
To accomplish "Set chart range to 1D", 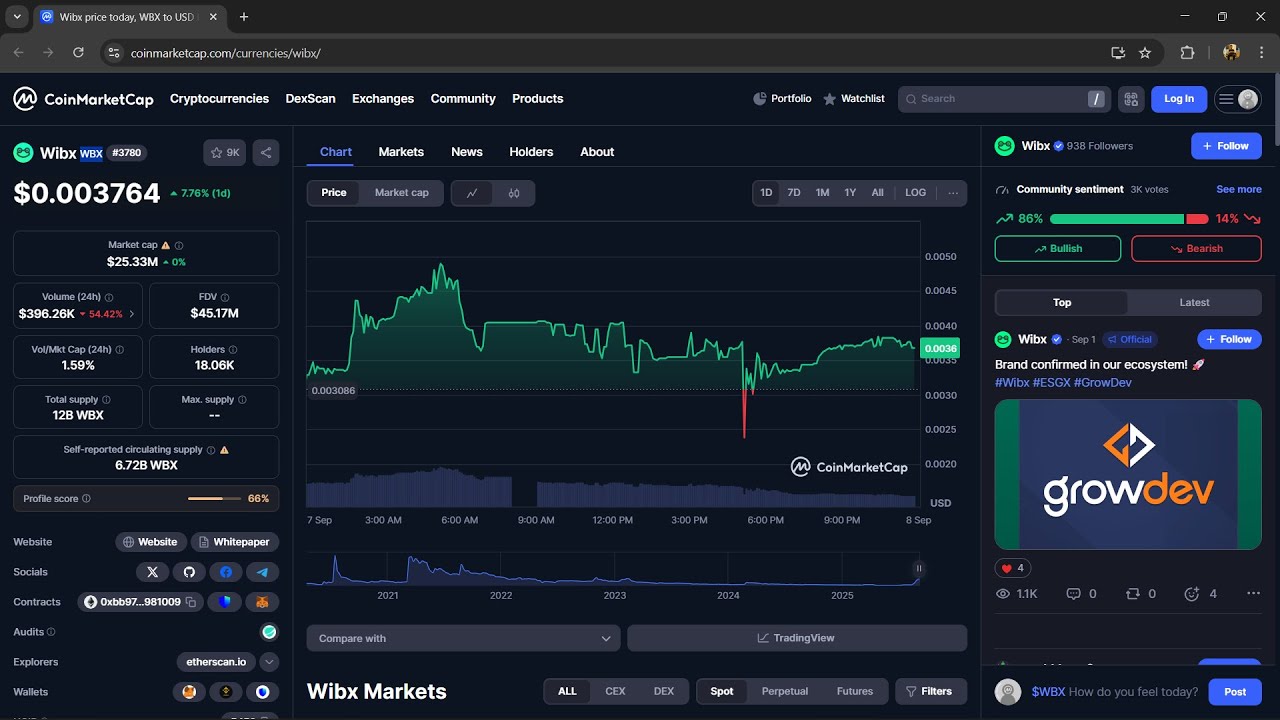I will 766,193.
